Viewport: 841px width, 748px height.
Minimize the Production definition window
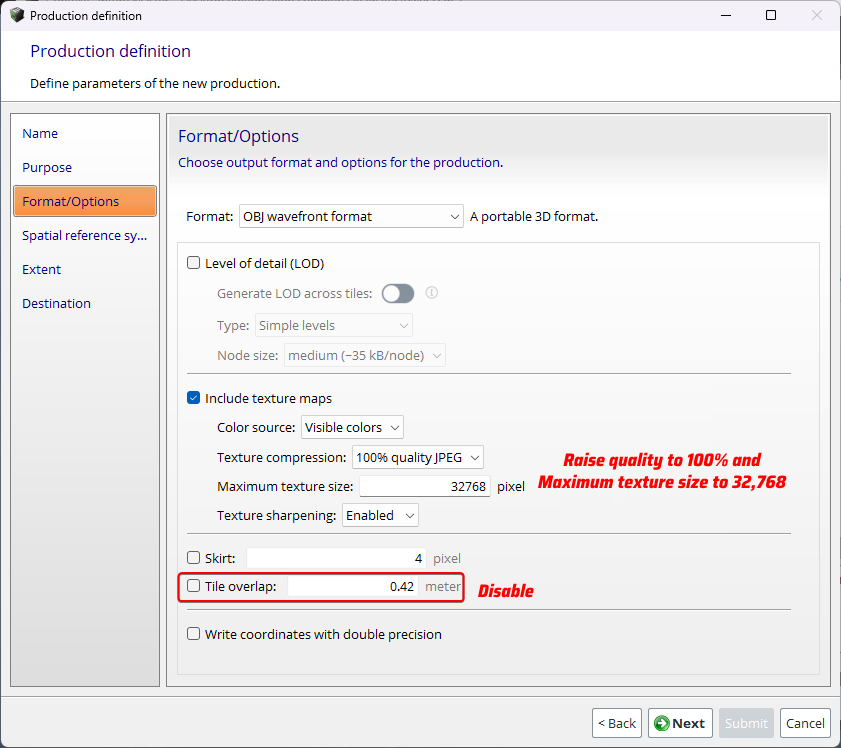(x=726, y=15)
